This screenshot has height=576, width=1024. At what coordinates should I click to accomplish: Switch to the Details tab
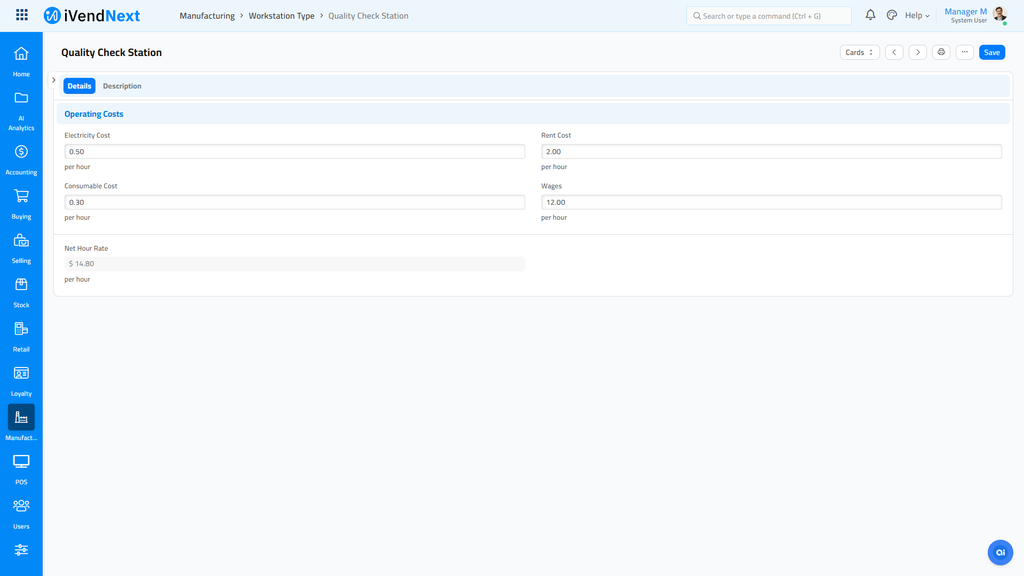pos(79,86)
